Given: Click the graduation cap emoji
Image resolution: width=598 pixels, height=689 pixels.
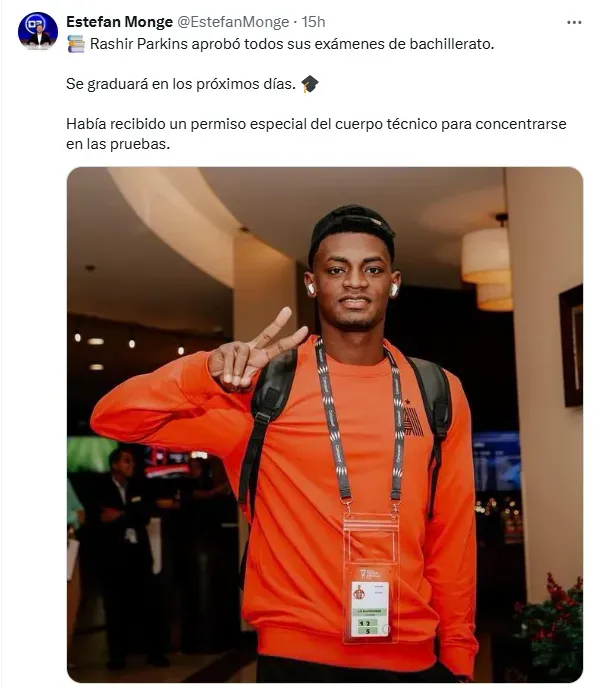Looking at the screenshot, I should 310,84.
